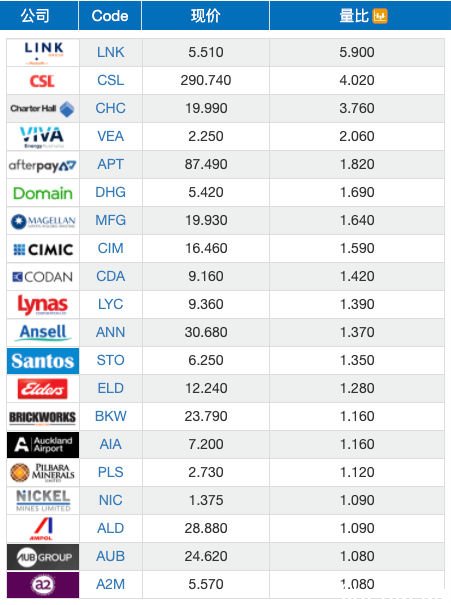
Task: Follow the PLS code link
Action: click(x=110, y=472)
